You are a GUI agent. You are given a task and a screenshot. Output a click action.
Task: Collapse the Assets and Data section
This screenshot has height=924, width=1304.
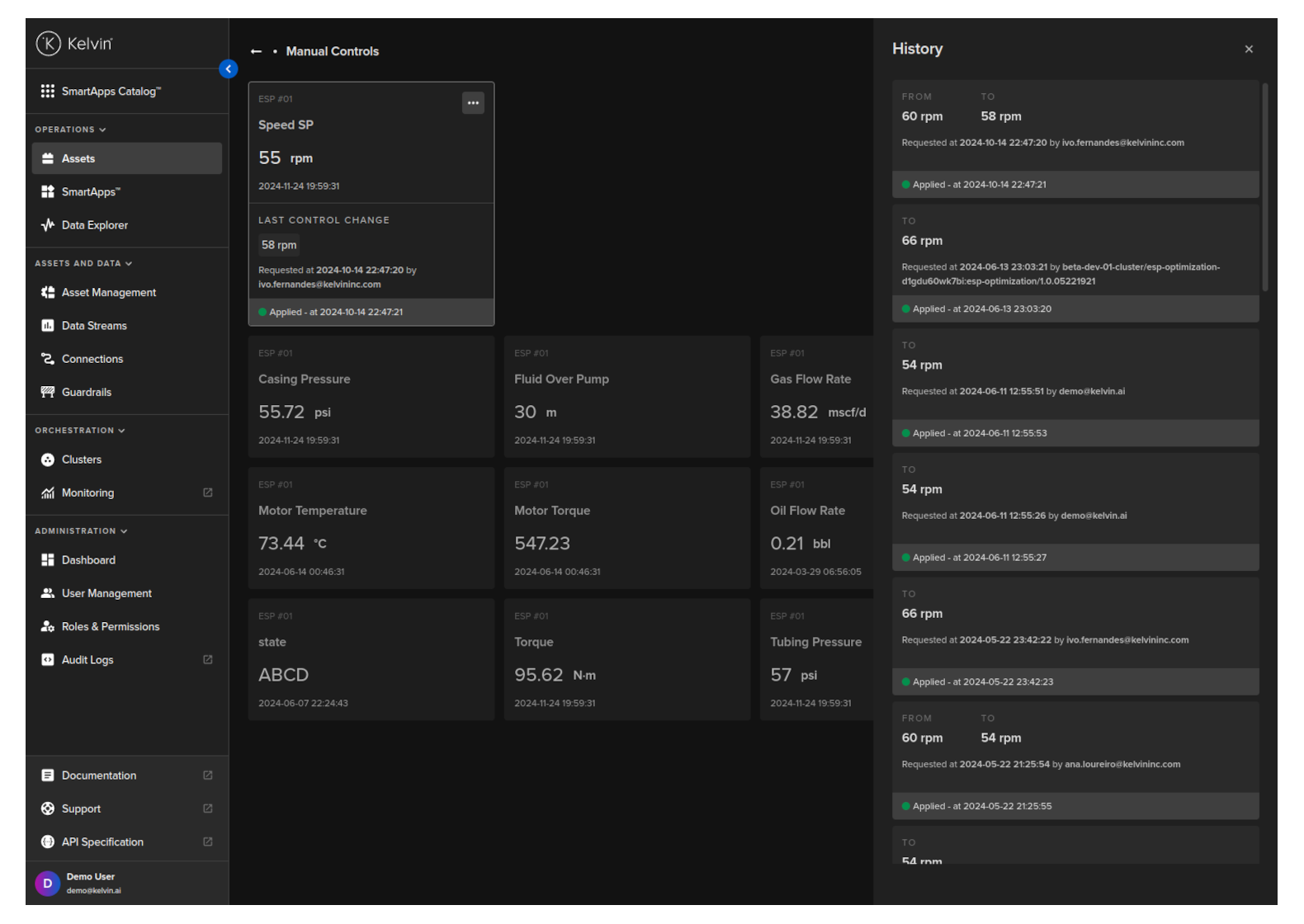click(x=129, y=263)
